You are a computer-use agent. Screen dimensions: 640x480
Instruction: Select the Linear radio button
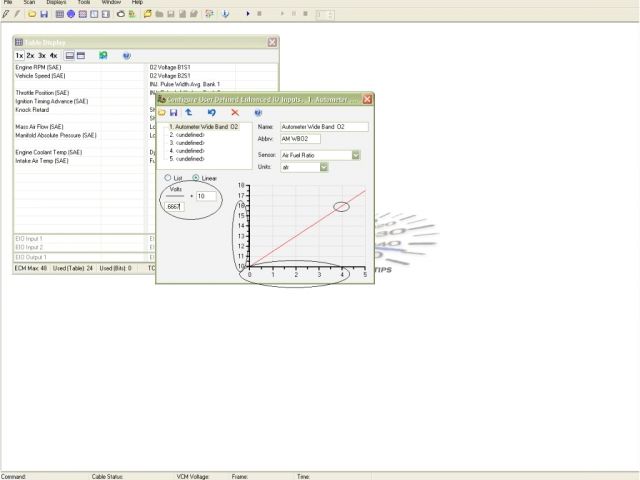pos(195,178)
